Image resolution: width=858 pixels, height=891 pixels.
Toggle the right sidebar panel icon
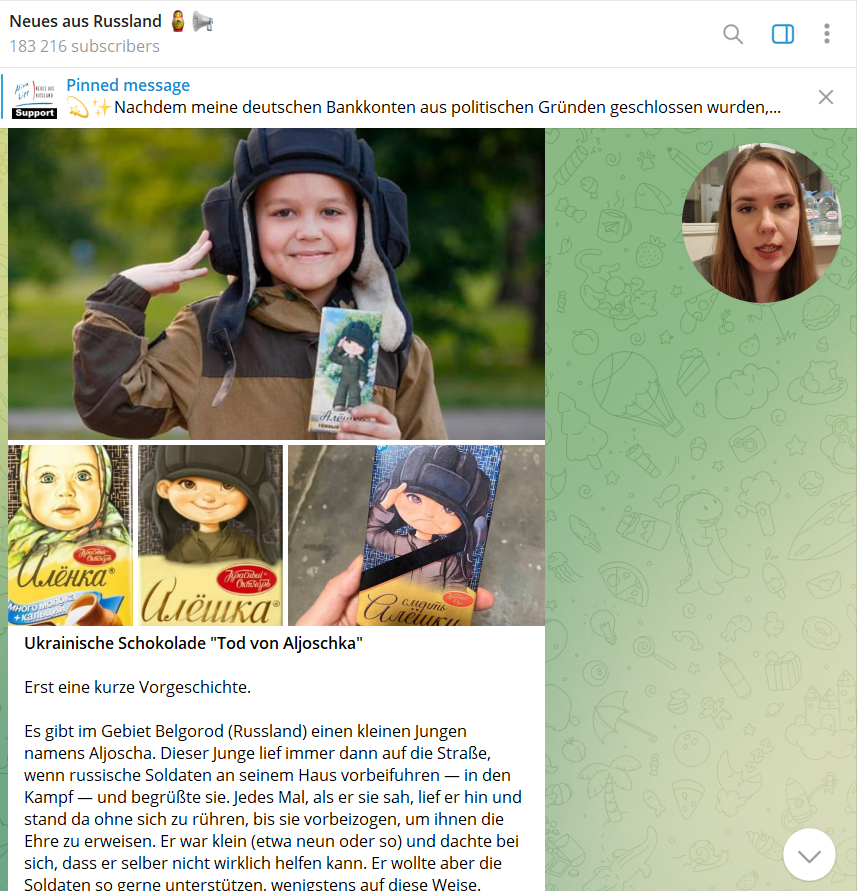782,34
